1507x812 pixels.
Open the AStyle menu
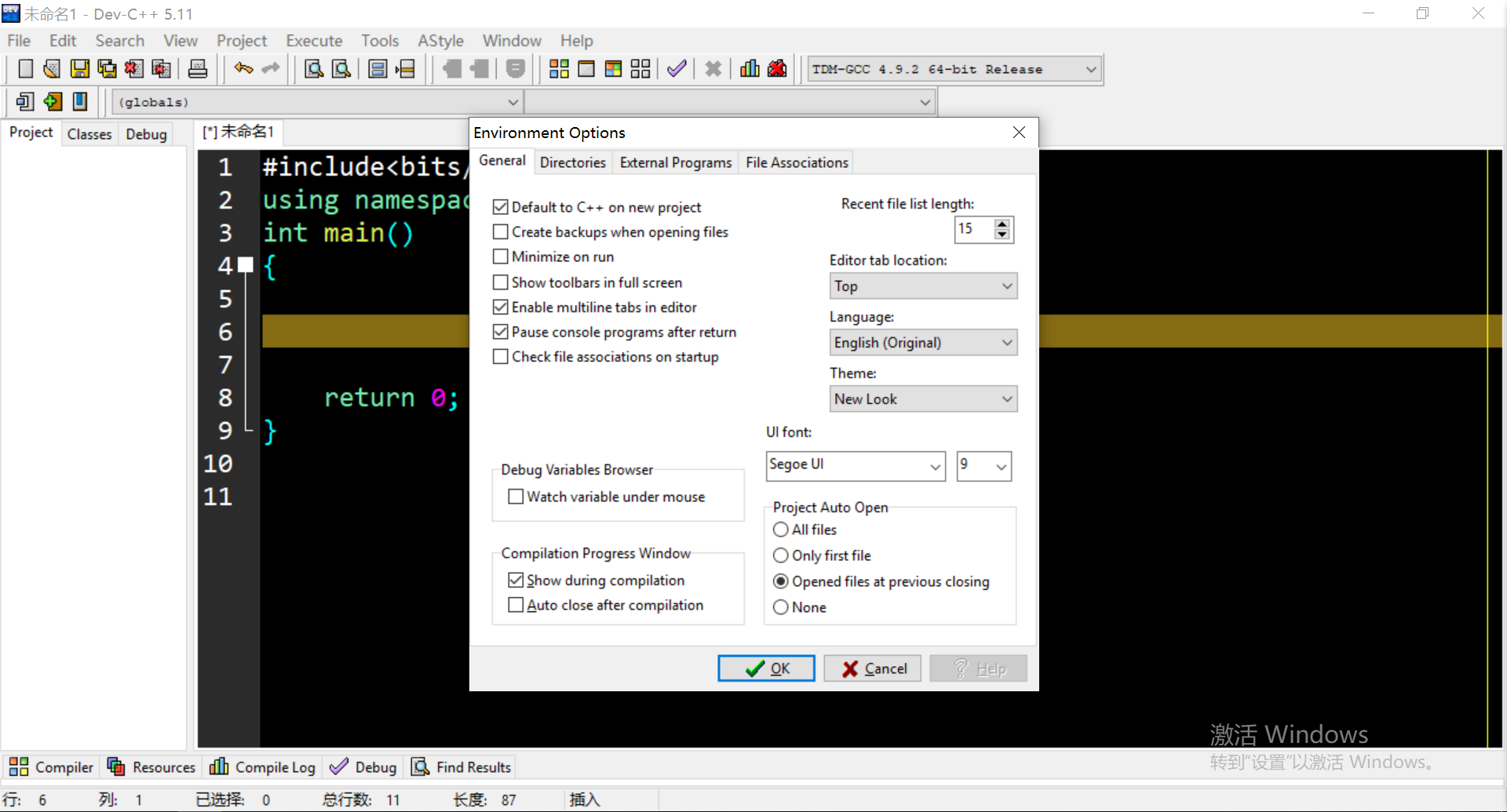click(440, 41)
